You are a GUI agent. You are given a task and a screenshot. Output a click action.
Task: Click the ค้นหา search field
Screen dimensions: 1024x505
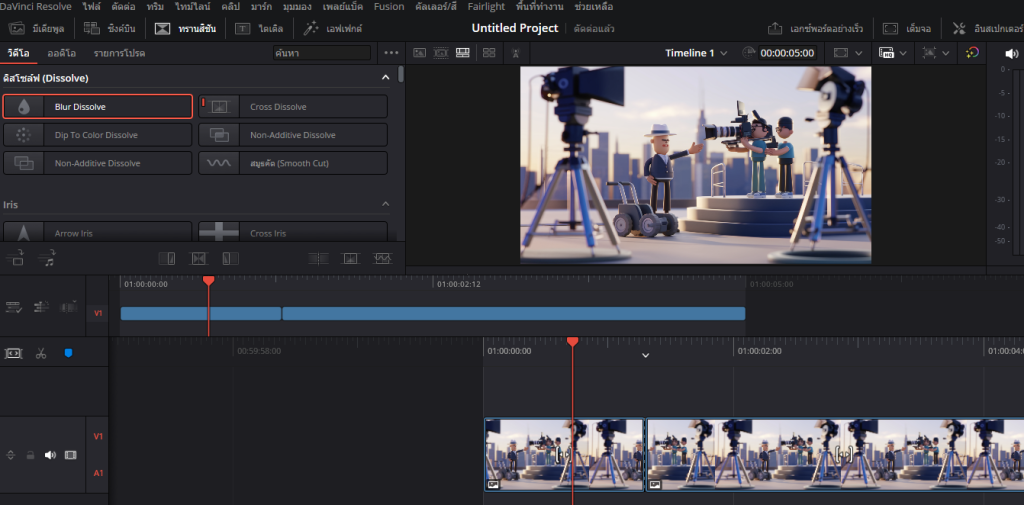(x=320, y=52)
